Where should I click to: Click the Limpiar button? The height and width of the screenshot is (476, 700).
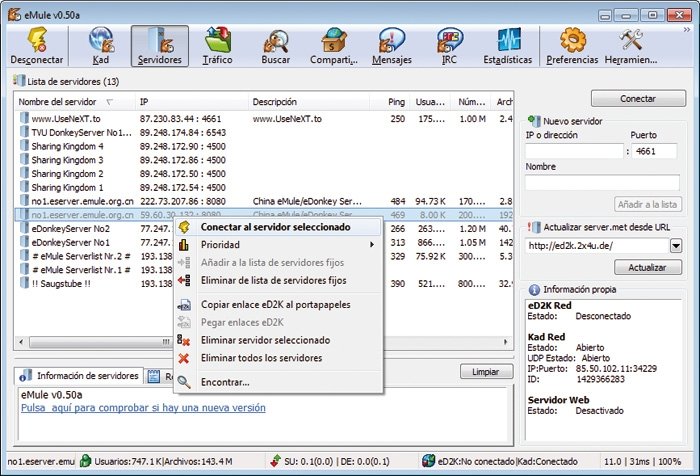coord(486,372)
